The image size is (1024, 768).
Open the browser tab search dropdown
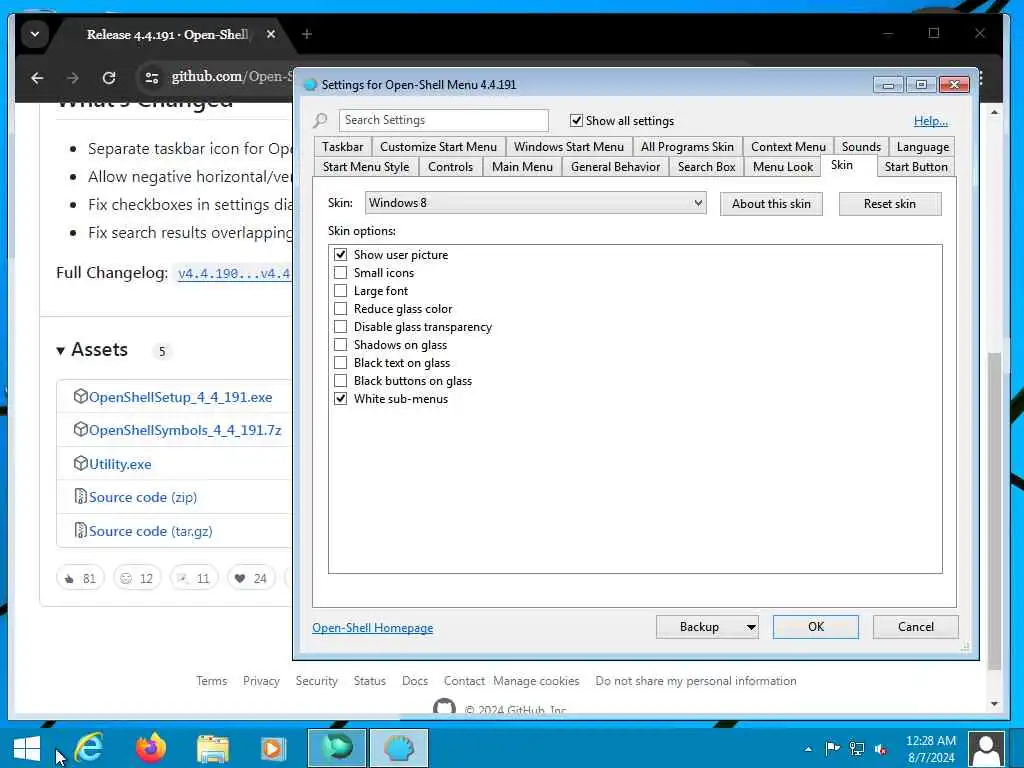click(35, 34)
